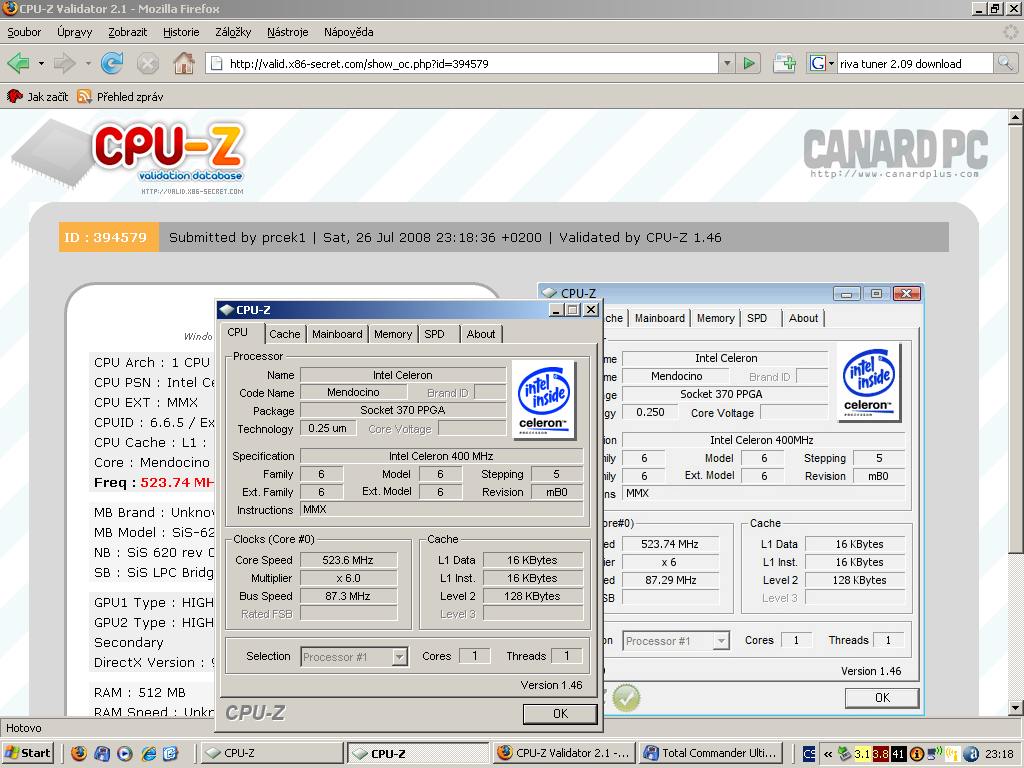The image size is (1024, 768).
Task: Switch to the first CPU-Z taskbar button
Action: coord(272,753)
